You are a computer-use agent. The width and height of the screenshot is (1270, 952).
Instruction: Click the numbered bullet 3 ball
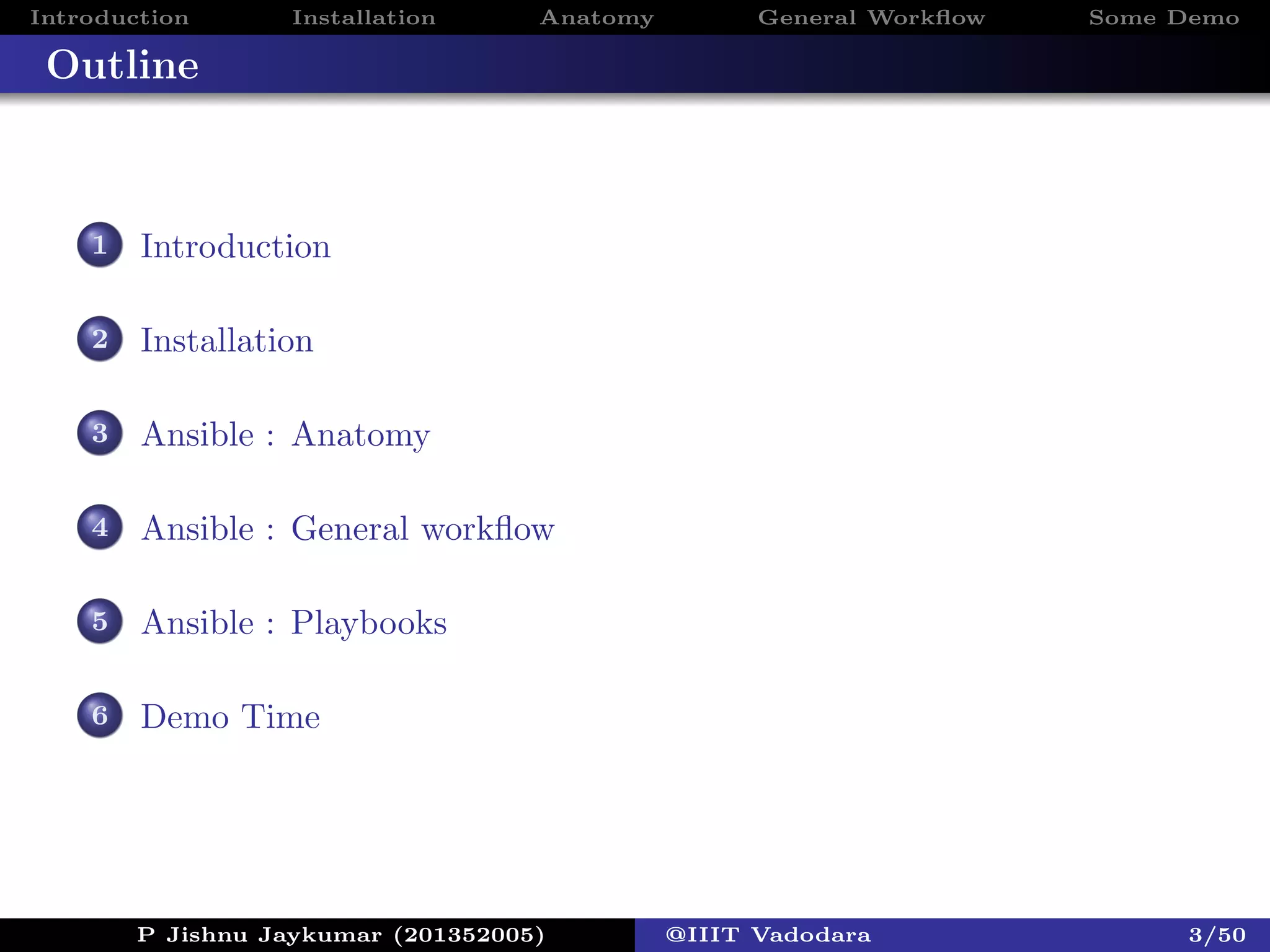pyautogui.click(x=100, y=433)
